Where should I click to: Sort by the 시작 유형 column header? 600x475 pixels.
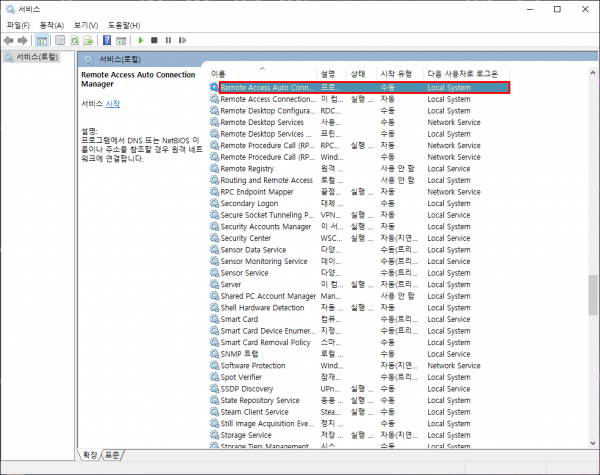click(397, 74)
